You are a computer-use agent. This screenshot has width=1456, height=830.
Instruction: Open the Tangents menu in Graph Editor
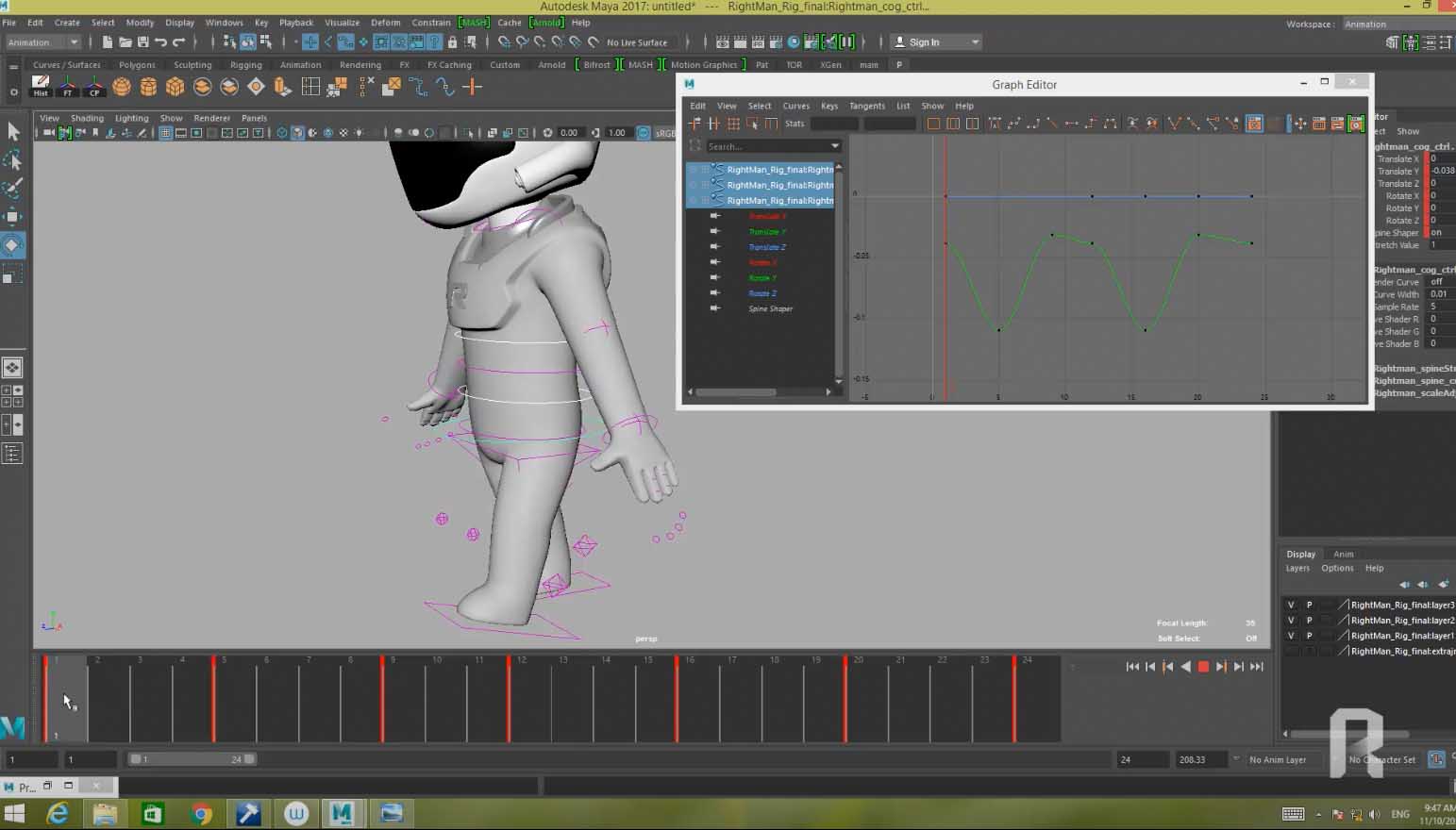tap(866, 106)
